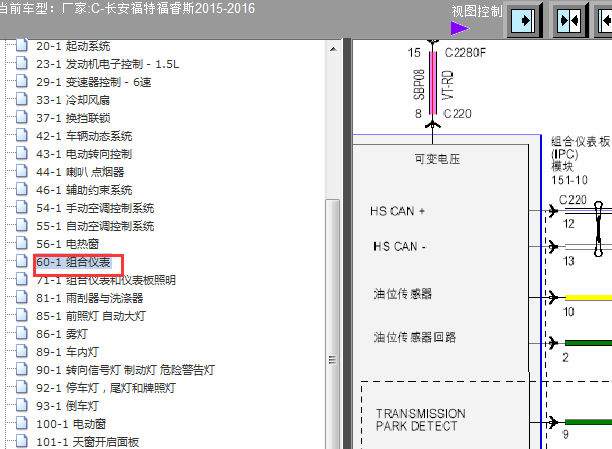Click page icon beside 42-1 车辆动态系统
This screenshot has width=612, height=449.
tap(22, 135)
